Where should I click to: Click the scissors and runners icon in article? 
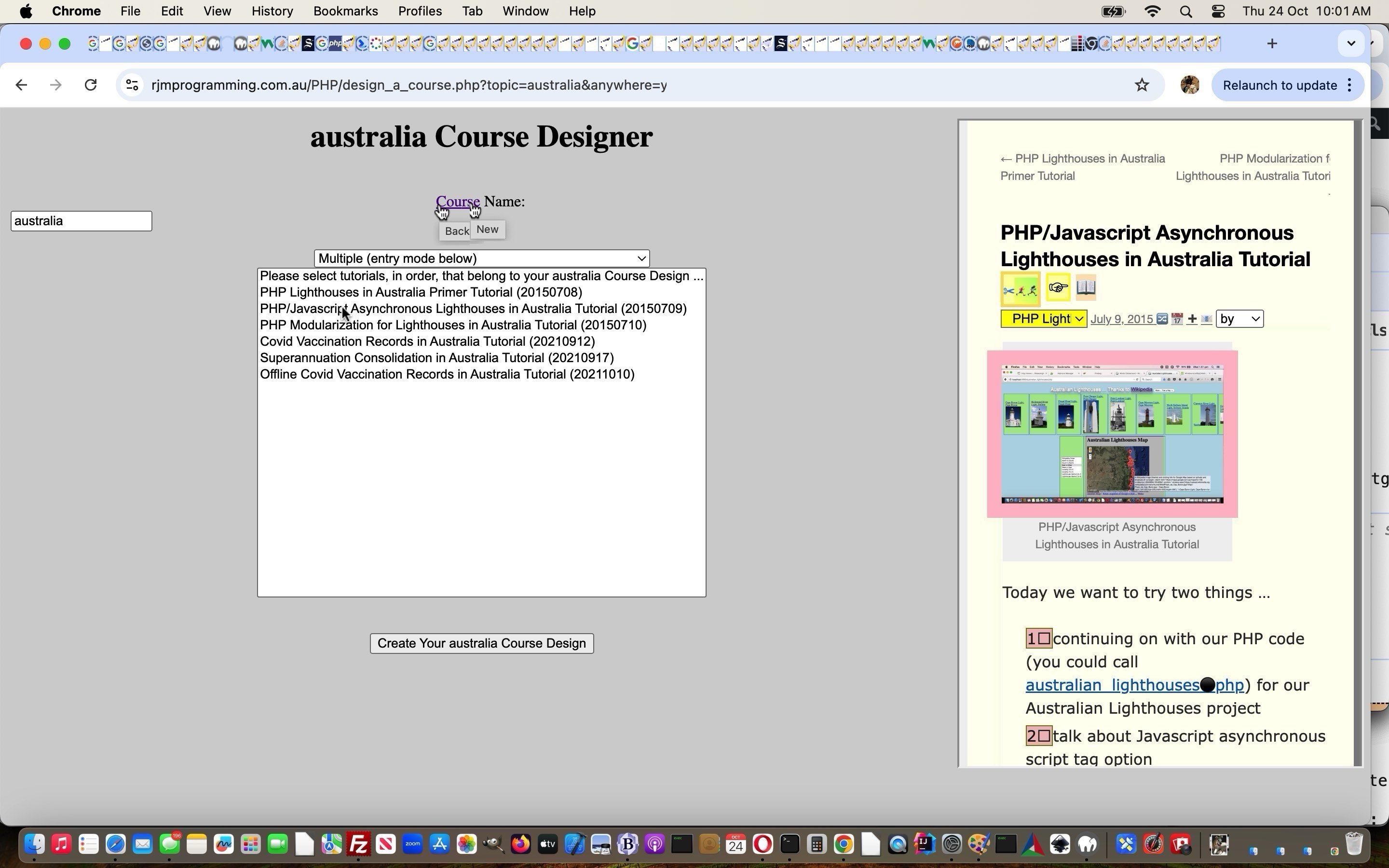(1020, 289)
